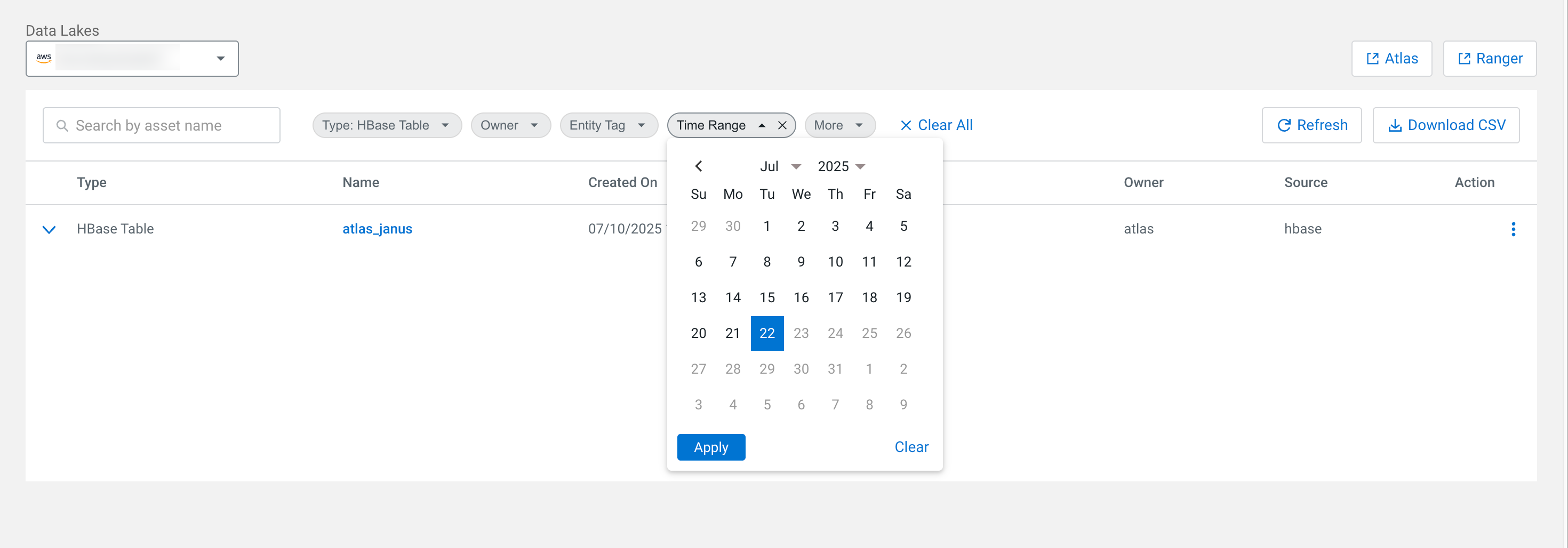The image size is (1568, 548).
Task: Click Clear in the calendar popup
Action: pyautogui.click(x=911, y=447)
